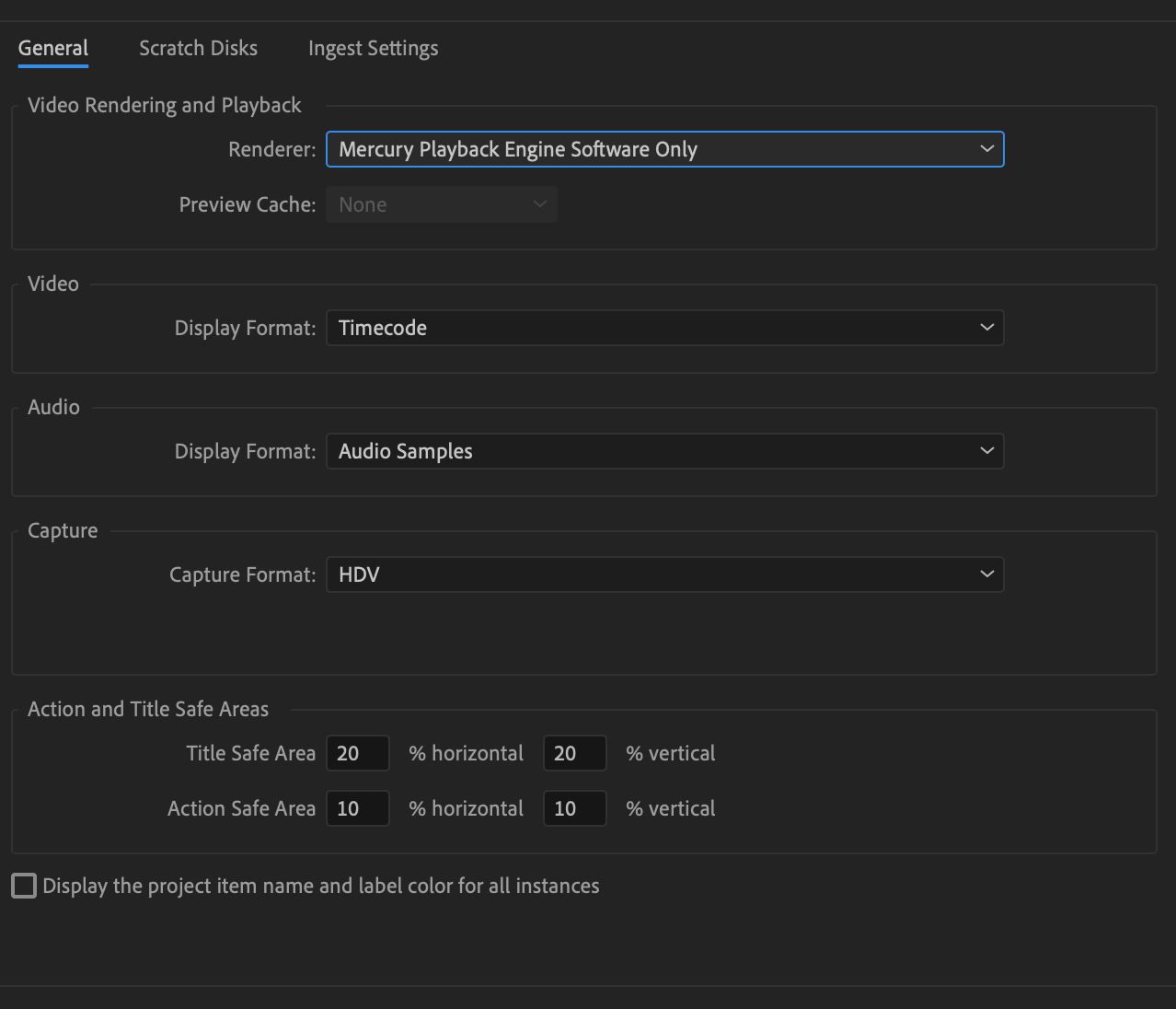The height and width of the screenshot is (1009, 1176).
Task: Click the Timecode value in the Video section
Action: (x=382, y=327)
